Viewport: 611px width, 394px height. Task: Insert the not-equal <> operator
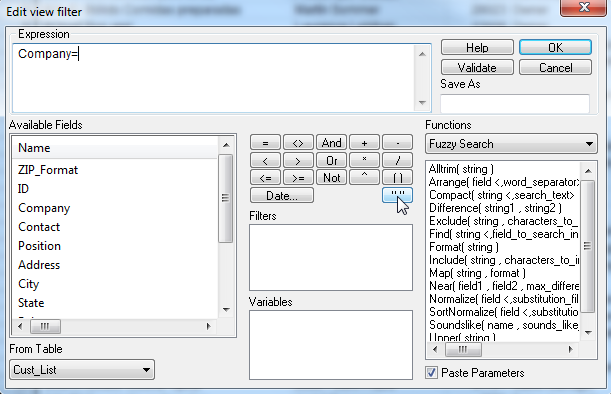[298, 143]
